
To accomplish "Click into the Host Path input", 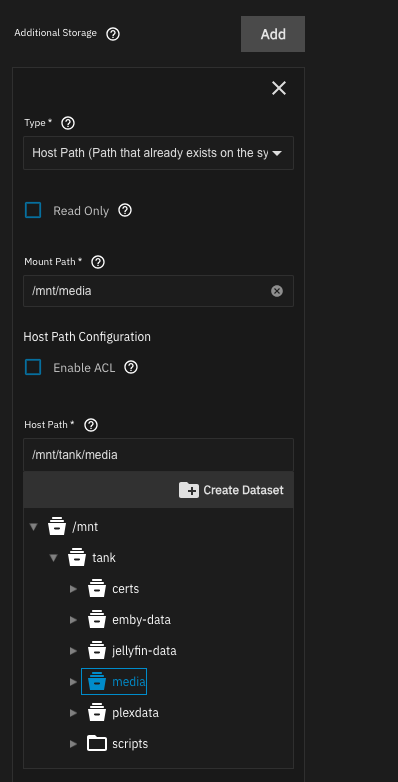I will pyautogui.click(x=158, y=455).
